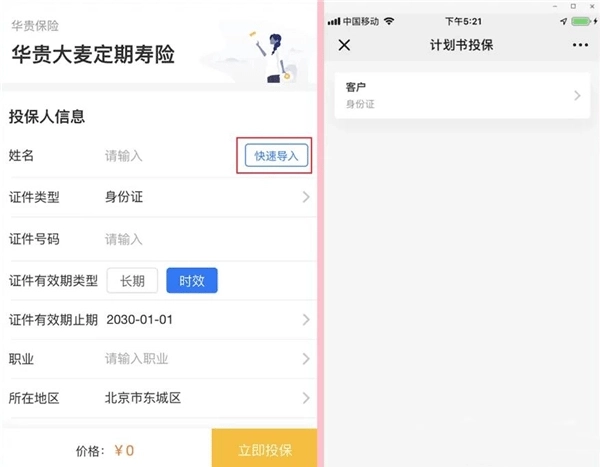This screenshot has width=600, height=467.
Task: Open the 客户 身份证 entry chevron
Action: [x=577, y=95]
